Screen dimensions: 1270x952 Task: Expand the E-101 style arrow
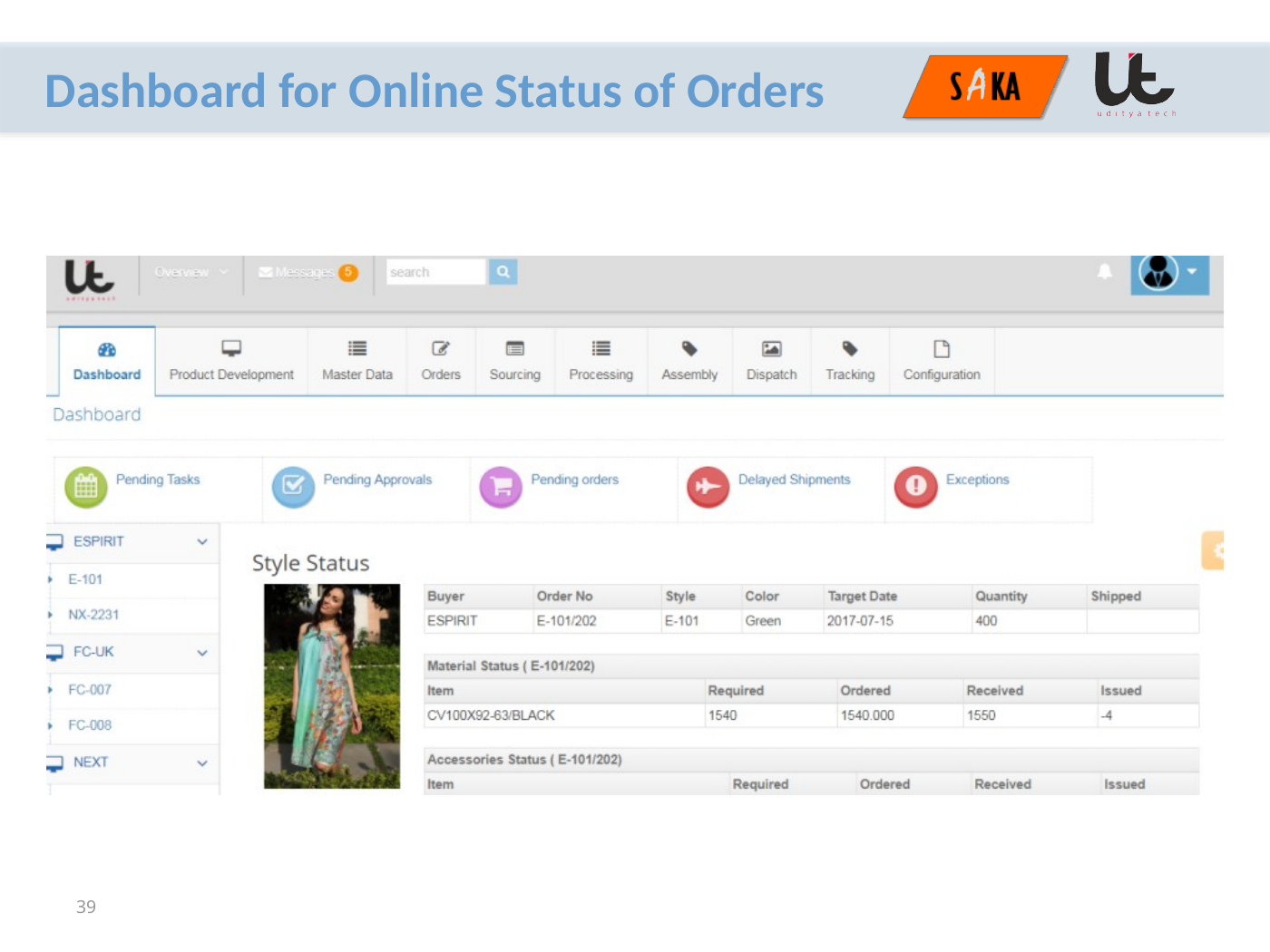click(50, 579)
